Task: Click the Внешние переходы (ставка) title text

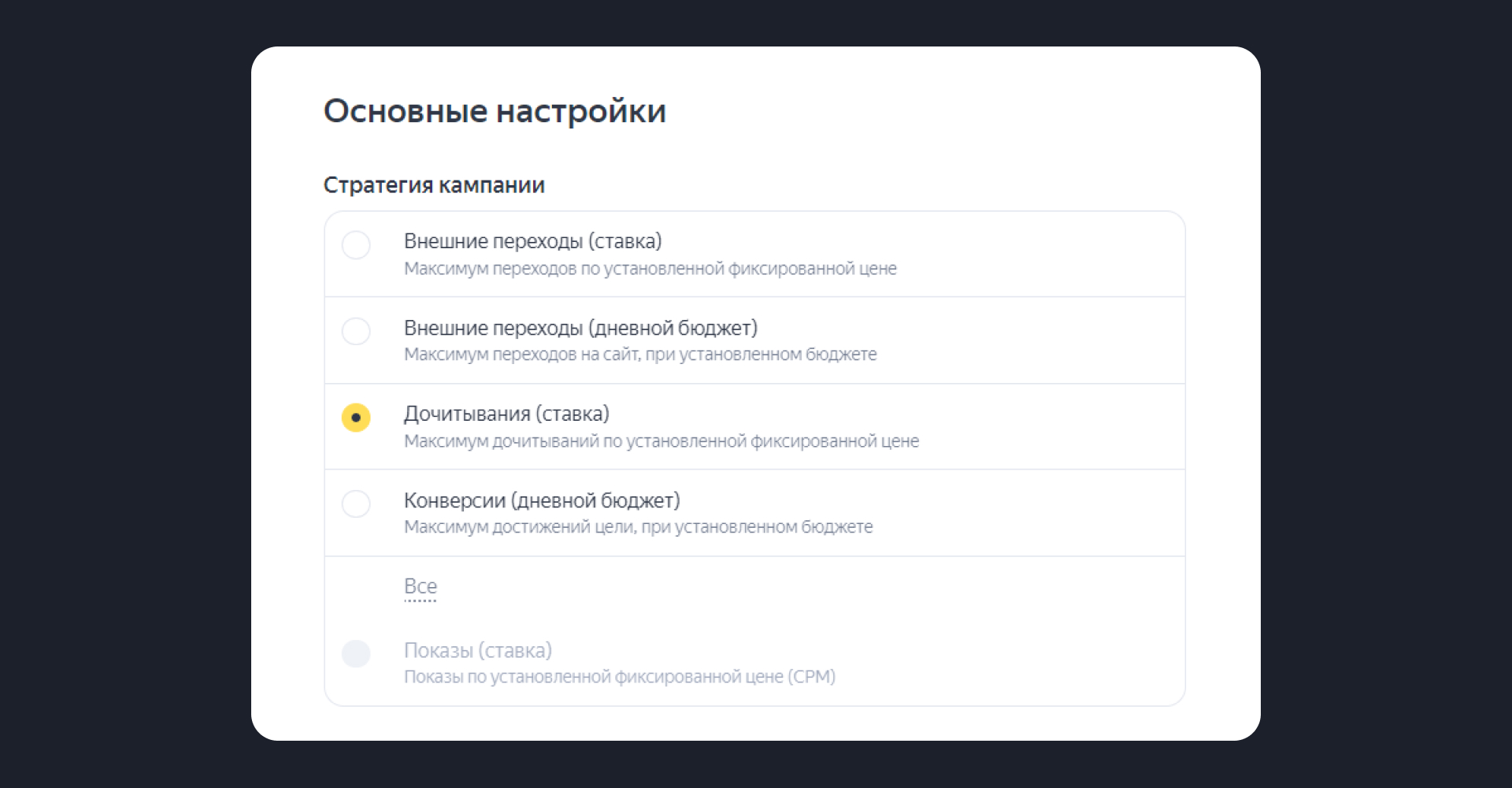Action: click(533, 241)
